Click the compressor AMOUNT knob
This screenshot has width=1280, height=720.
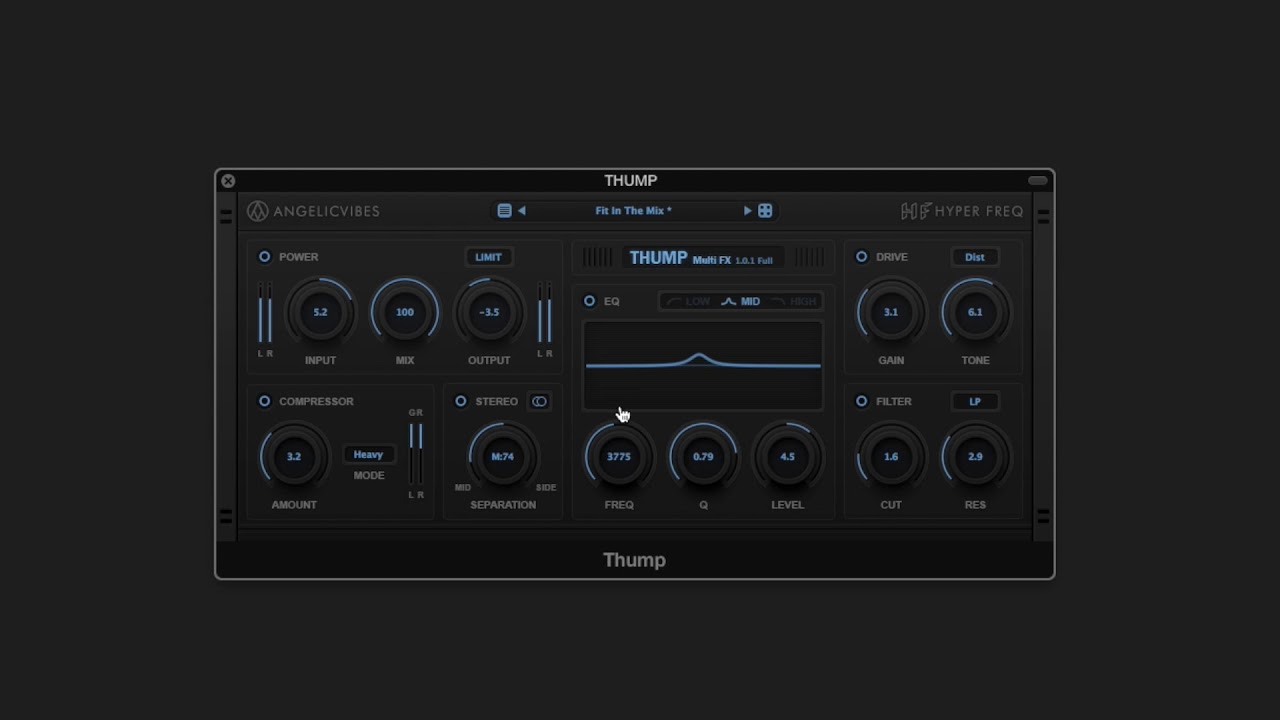[294, 456]
